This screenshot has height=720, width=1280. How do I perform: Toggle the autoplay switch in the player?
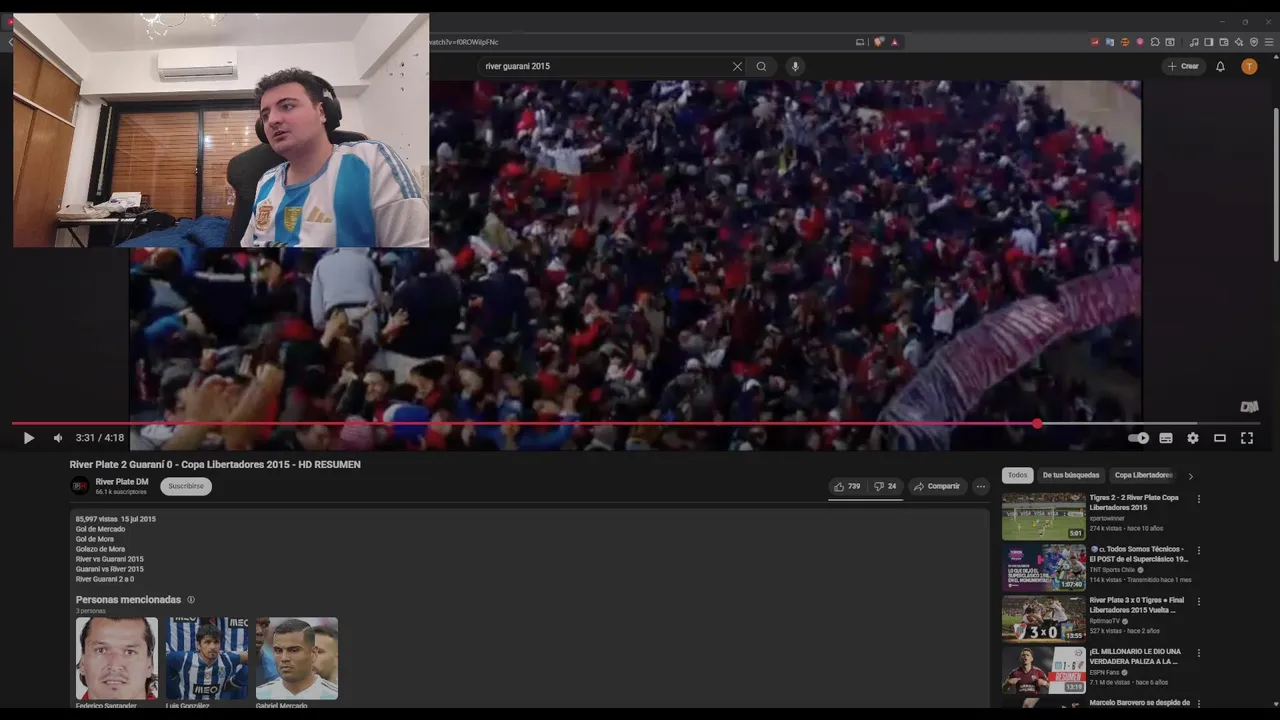(1138, 438)
